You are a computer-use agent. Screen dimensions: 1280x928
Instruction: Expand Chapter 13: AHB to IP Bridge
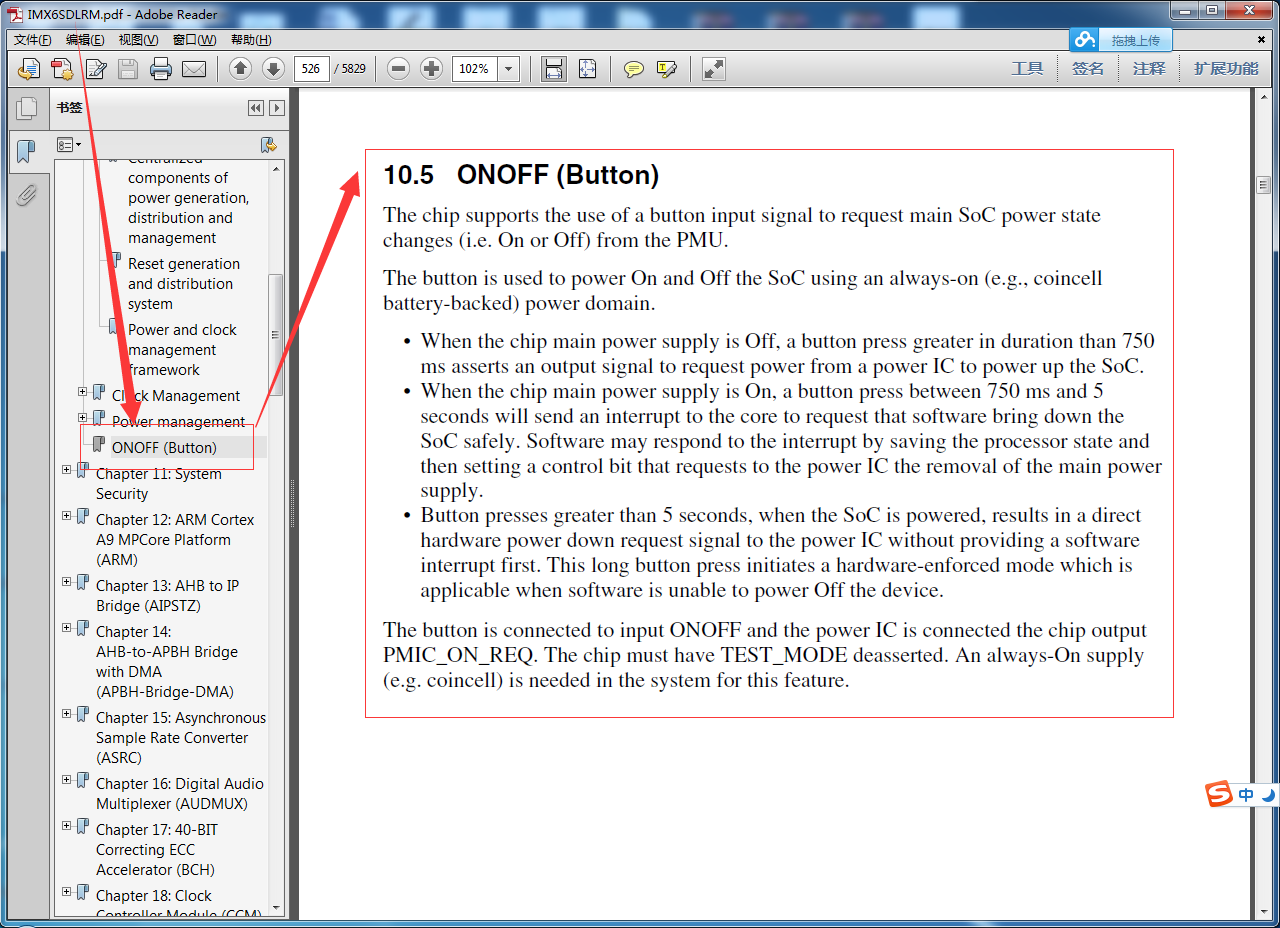click(67, 582)
